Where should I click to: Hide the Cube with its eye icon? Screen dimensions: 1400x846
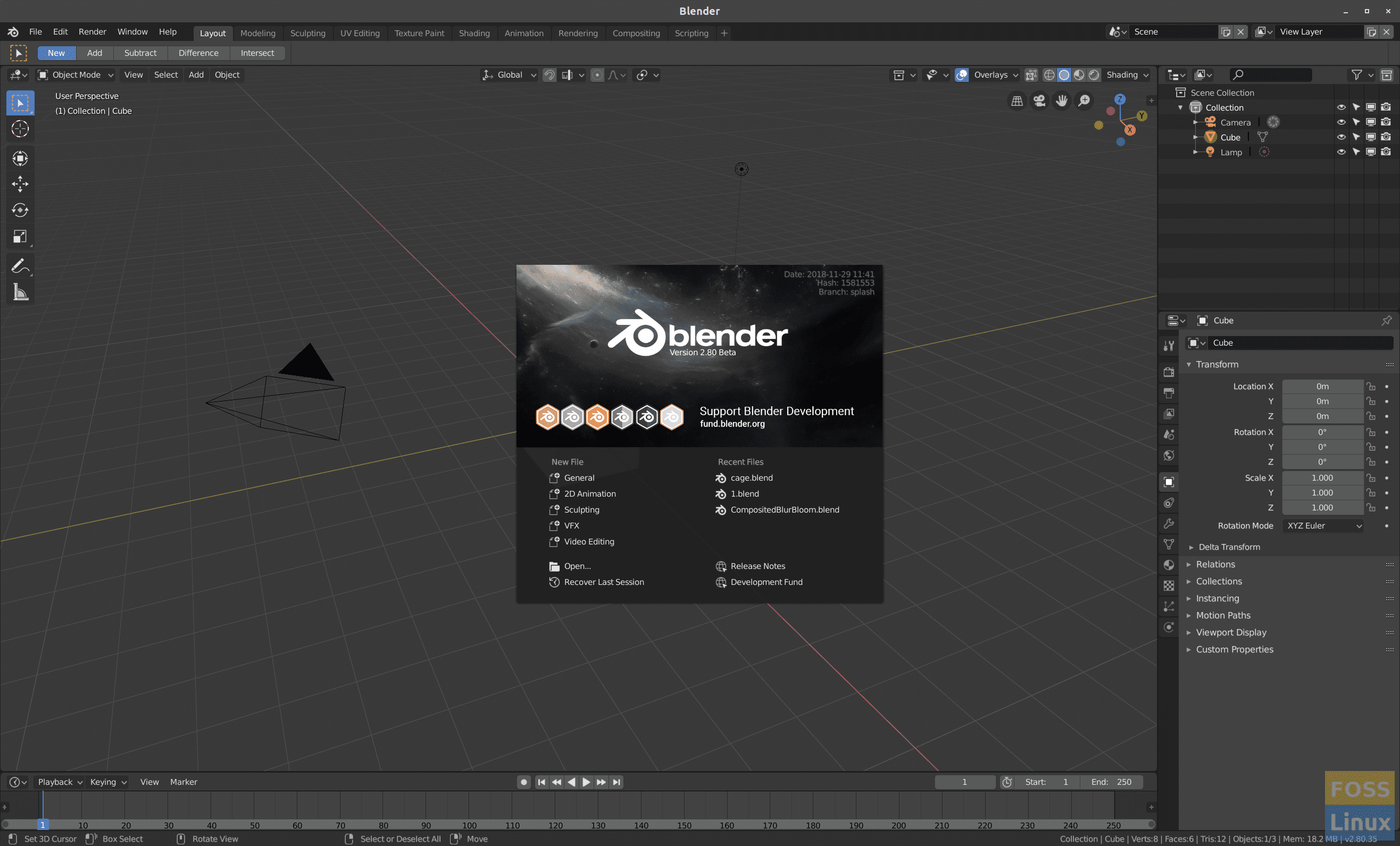[x=1341, y=137]
